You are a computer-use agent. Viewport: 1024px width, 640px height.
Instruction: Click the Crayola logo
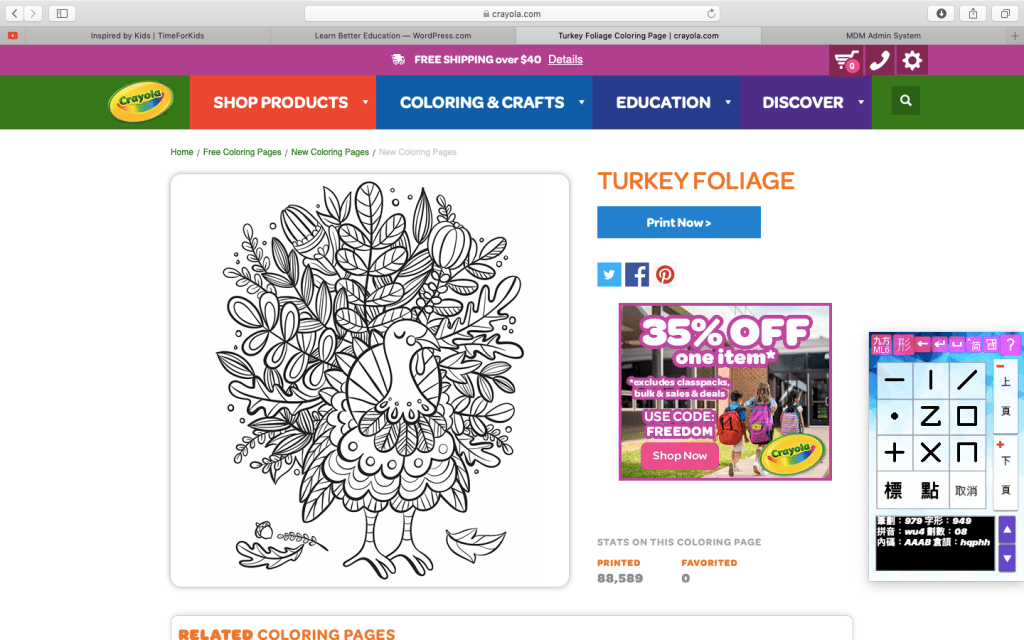pyautogui.click(x=141, y=102)
